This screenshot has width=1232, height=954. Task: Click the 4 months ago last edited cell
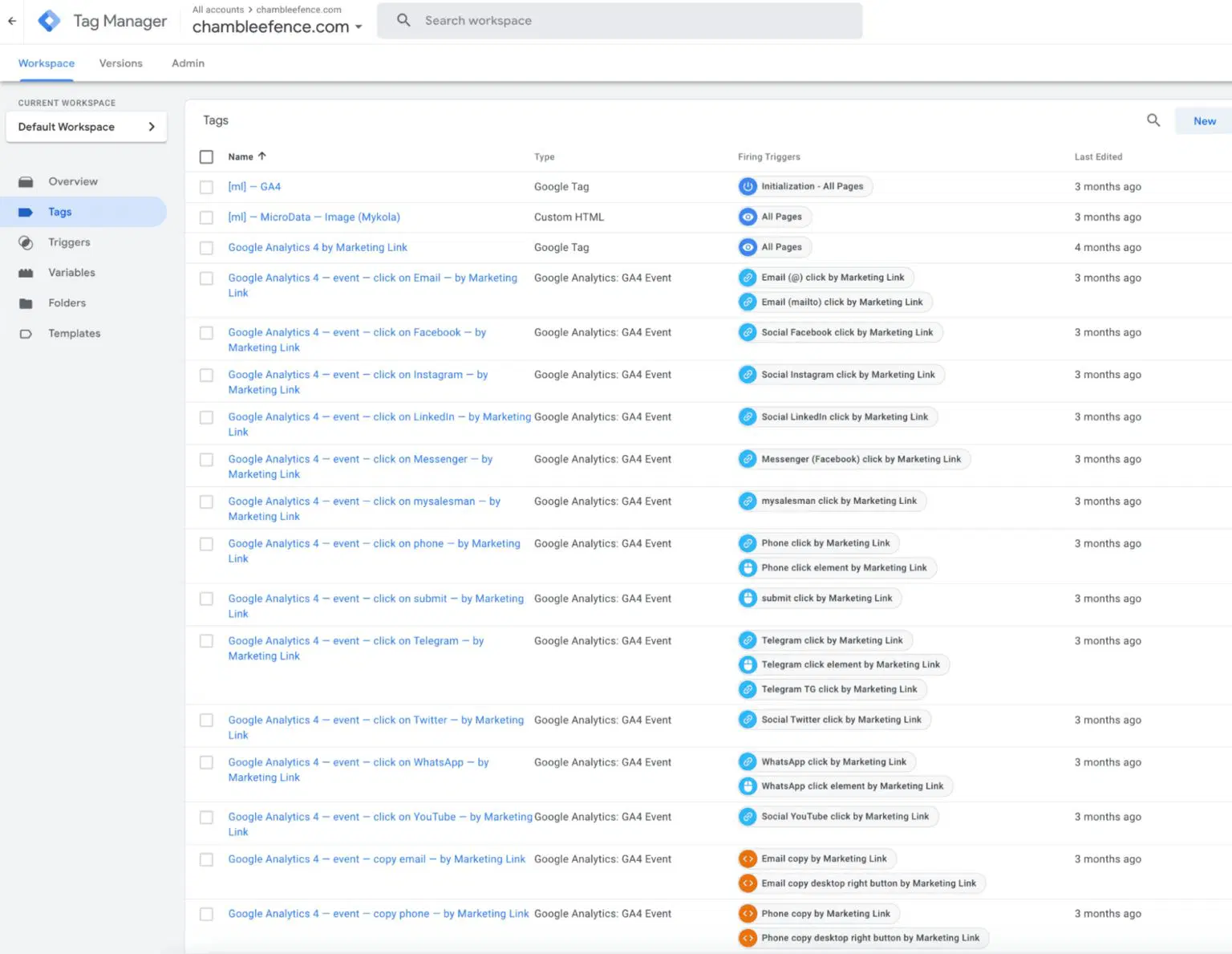pos(1108,248)
